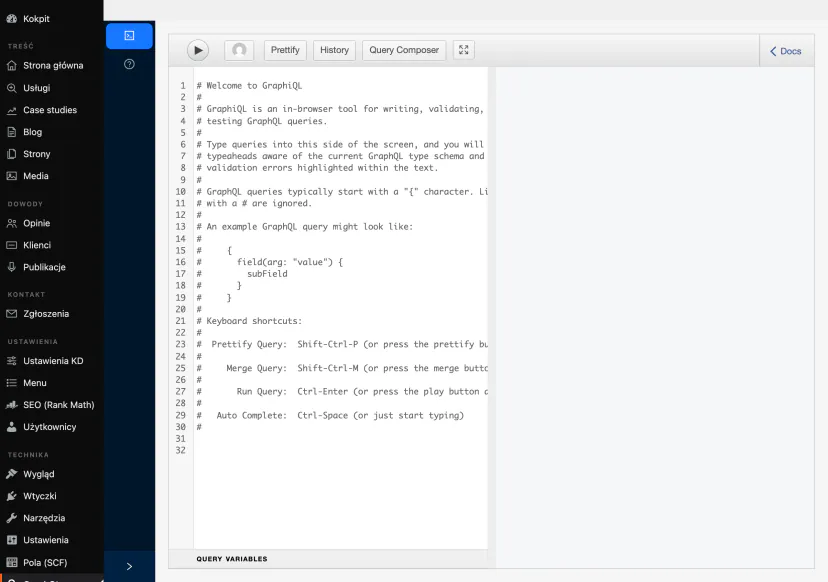Viewport: 828px width, 582px height.
Task: Click the table icon beside Pola (SCF)
Action: pos(12,562)
